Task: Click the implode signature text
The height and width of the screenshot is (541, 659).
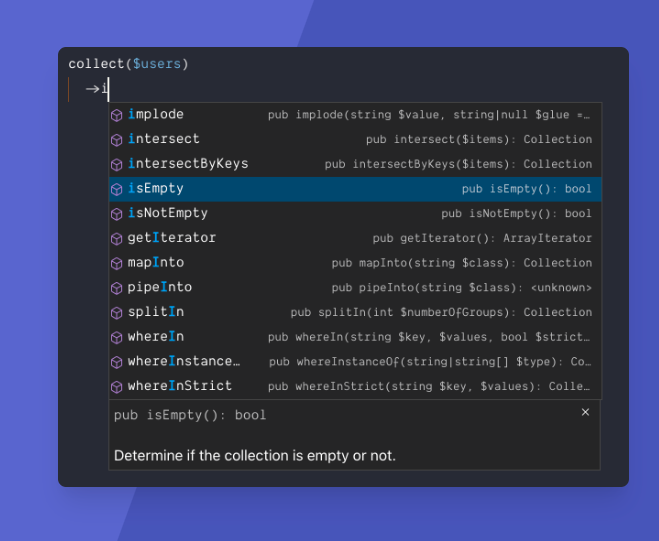Action: click(x=429, y=115)
